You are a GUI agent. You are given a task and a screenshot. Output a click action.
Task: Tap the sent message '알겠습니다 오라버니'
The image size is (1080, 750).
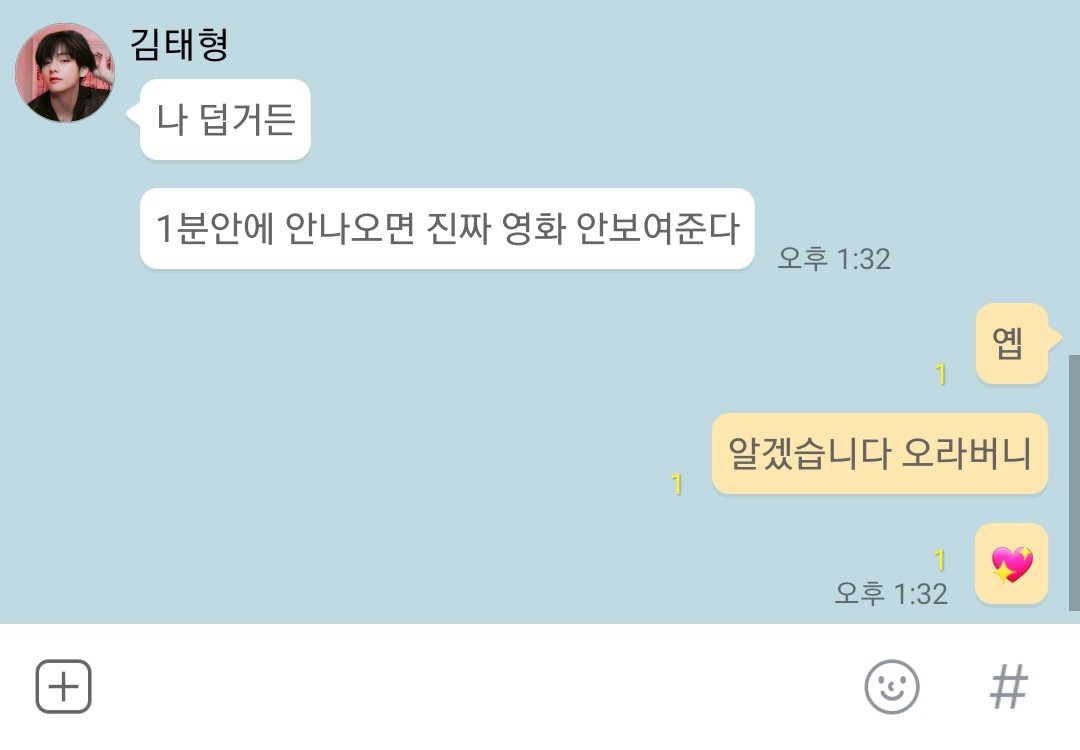coord(880,453)
